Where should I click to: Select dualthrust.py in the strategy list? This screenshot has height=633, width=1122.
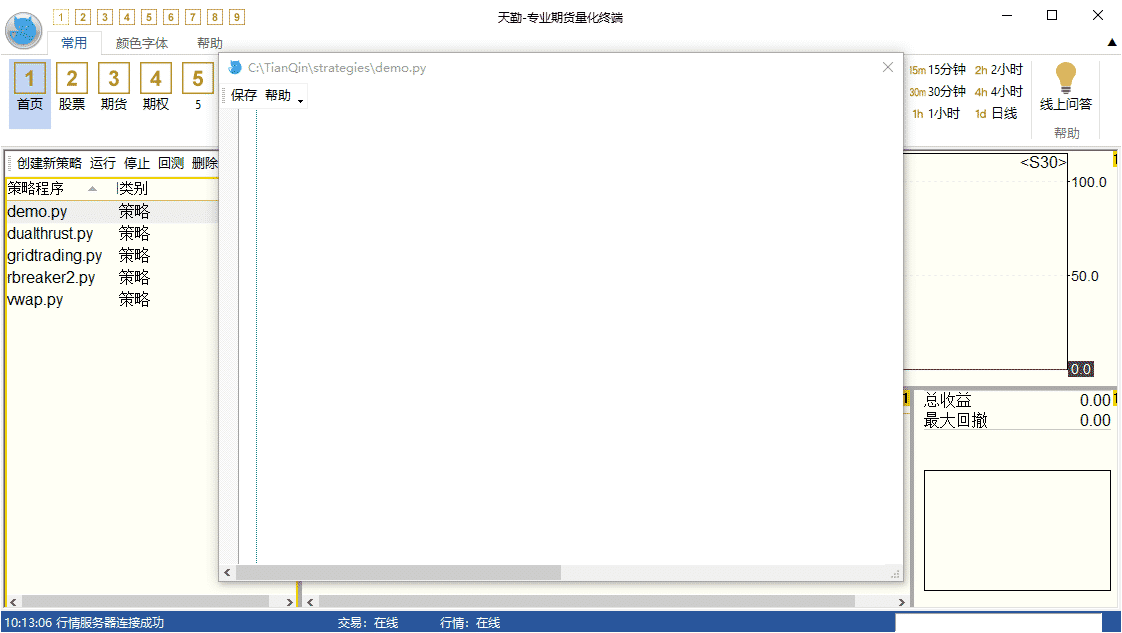click(x=50, y=234)
